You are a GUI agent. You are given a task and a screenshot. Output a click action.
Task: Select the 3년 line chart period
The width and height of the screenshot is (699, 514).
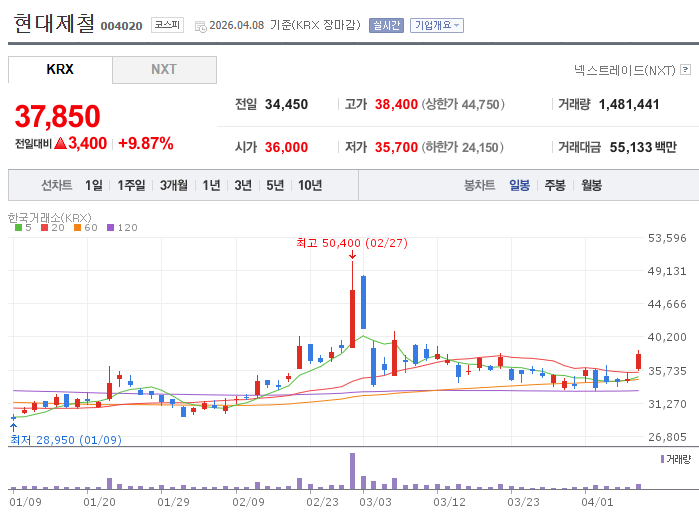point(243,185)
